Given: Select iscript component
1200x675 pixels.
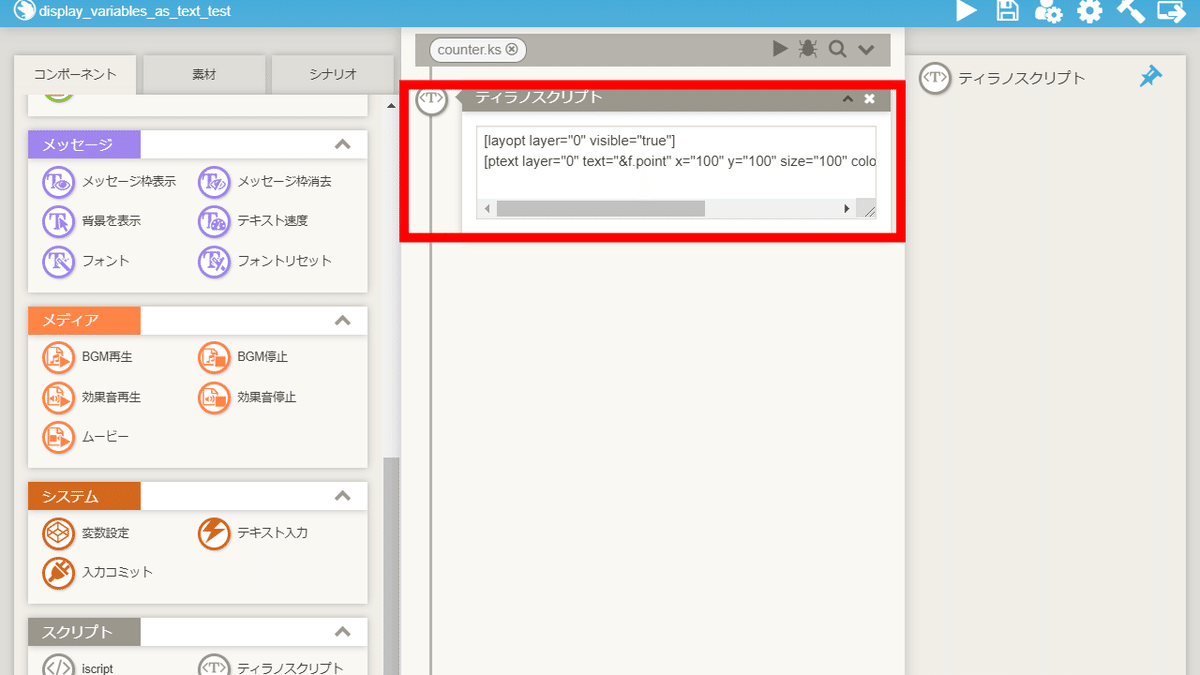Looking at the screenshot, I should click(x=78, y=667).
